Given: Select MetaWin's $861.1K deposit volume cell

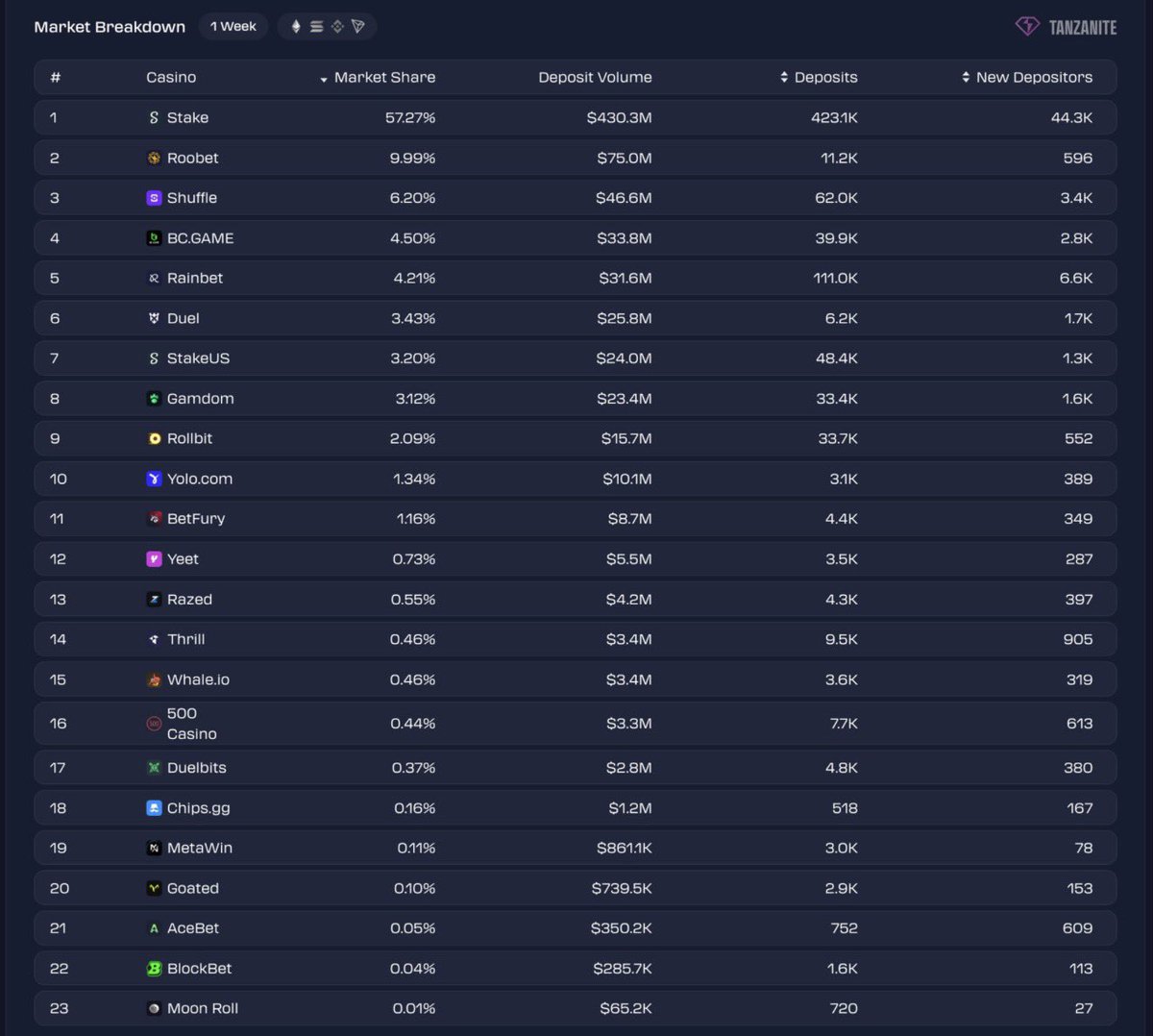Looking at the screenshot, I should click(x=625, y=849).
